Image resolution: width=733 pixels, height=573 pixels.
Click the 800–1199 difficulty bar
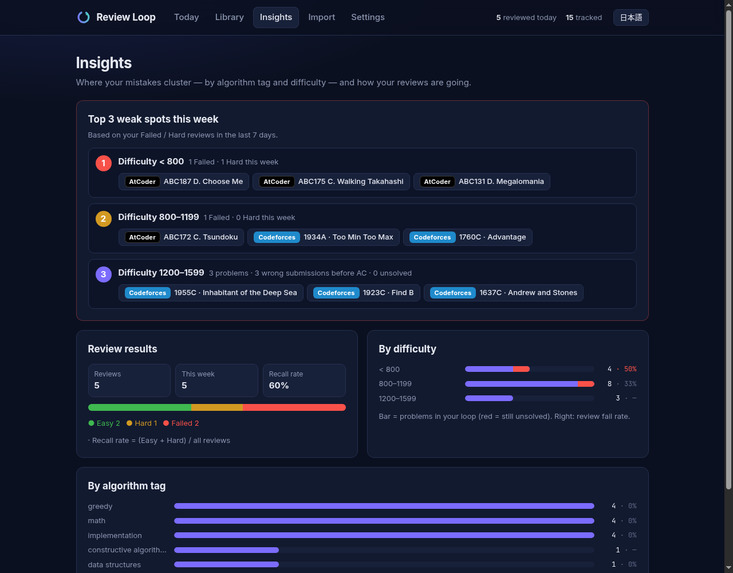pyautogui.click(x=529, y=384)
